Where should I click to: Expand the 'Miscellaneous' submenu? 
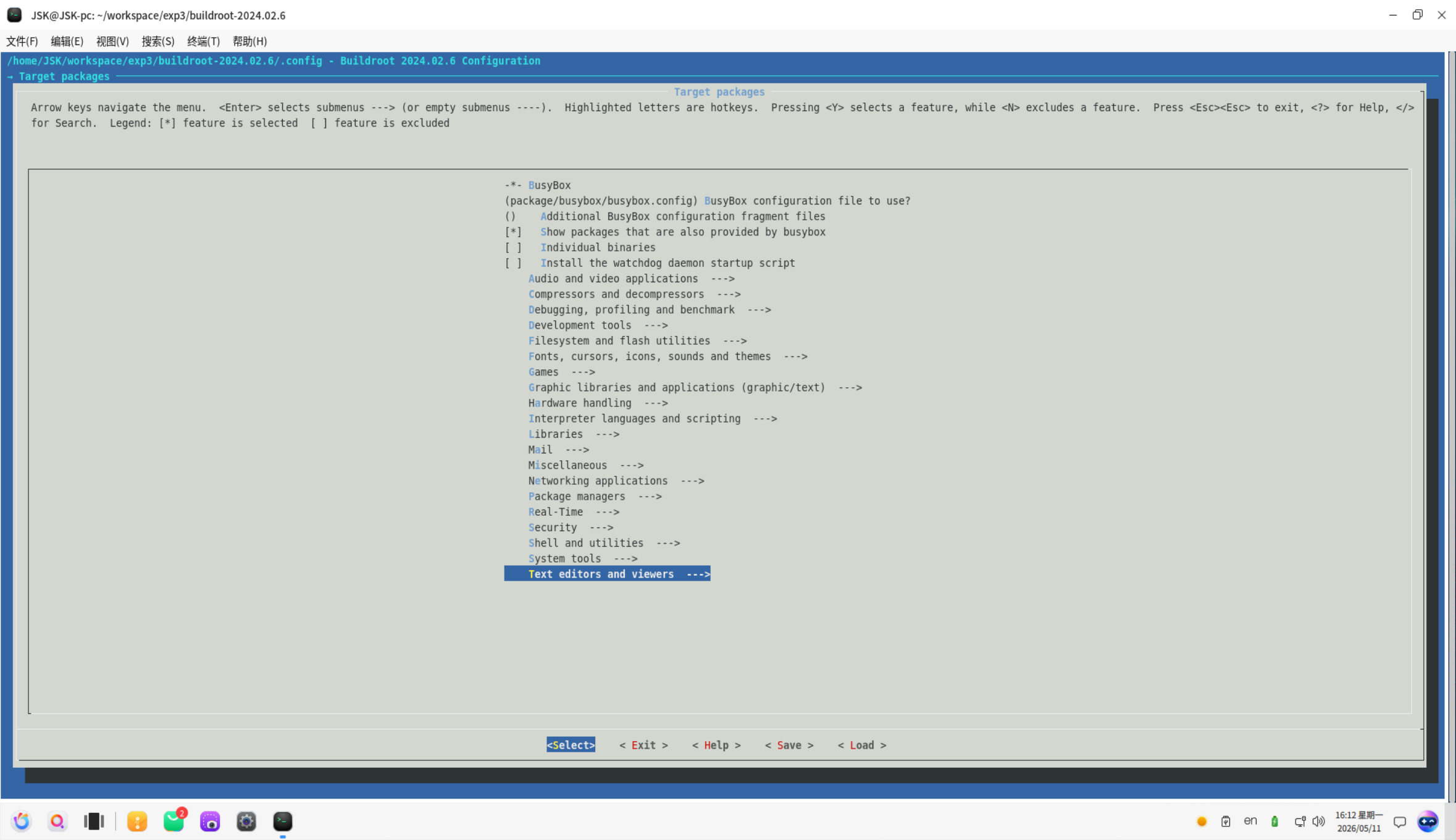(x=586, y=465)
